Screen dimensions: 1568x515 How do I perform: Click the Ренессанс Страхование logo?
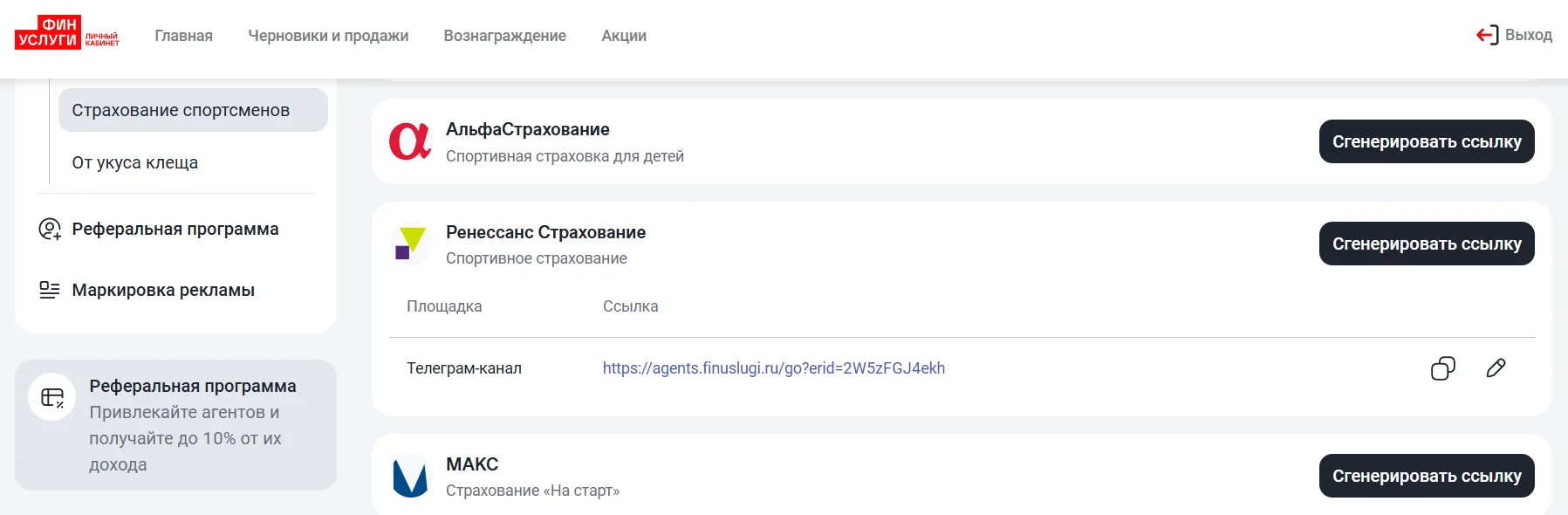pyautogui.click(x=410, y=244)
